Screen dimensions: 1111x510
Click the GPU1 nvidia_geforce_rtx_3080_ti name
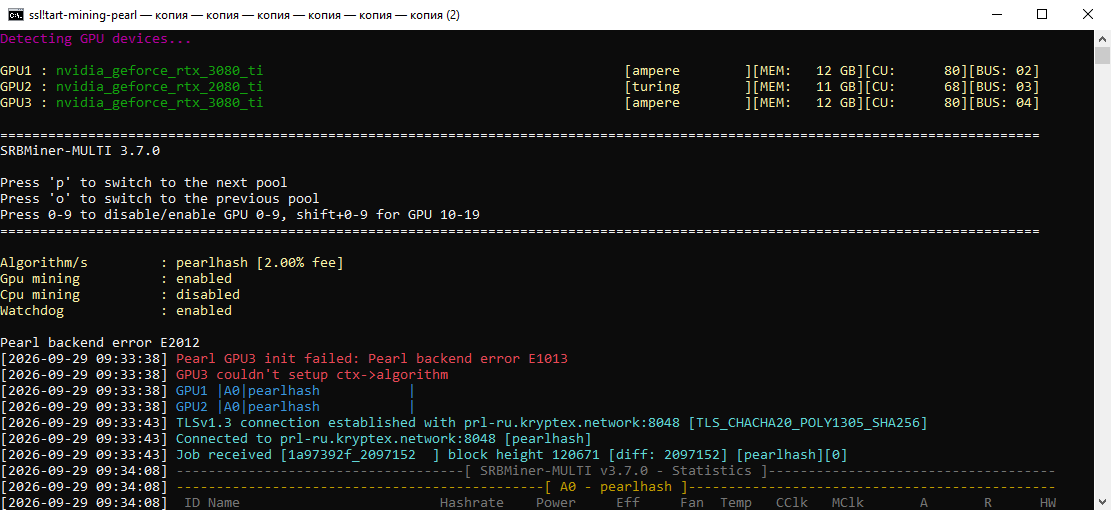159,71
